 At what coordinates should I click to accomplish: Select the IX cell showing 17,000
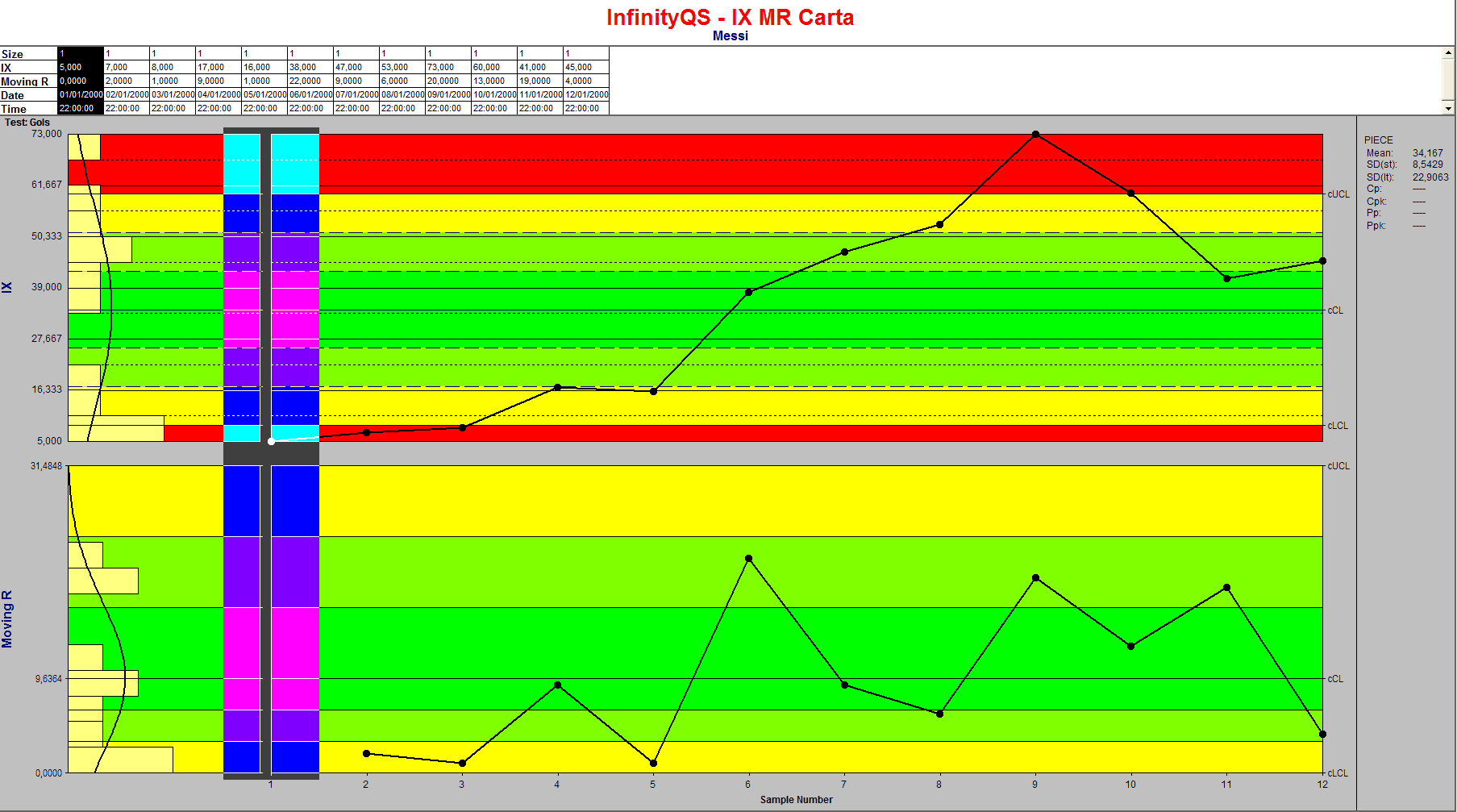[x=219, y=67]
